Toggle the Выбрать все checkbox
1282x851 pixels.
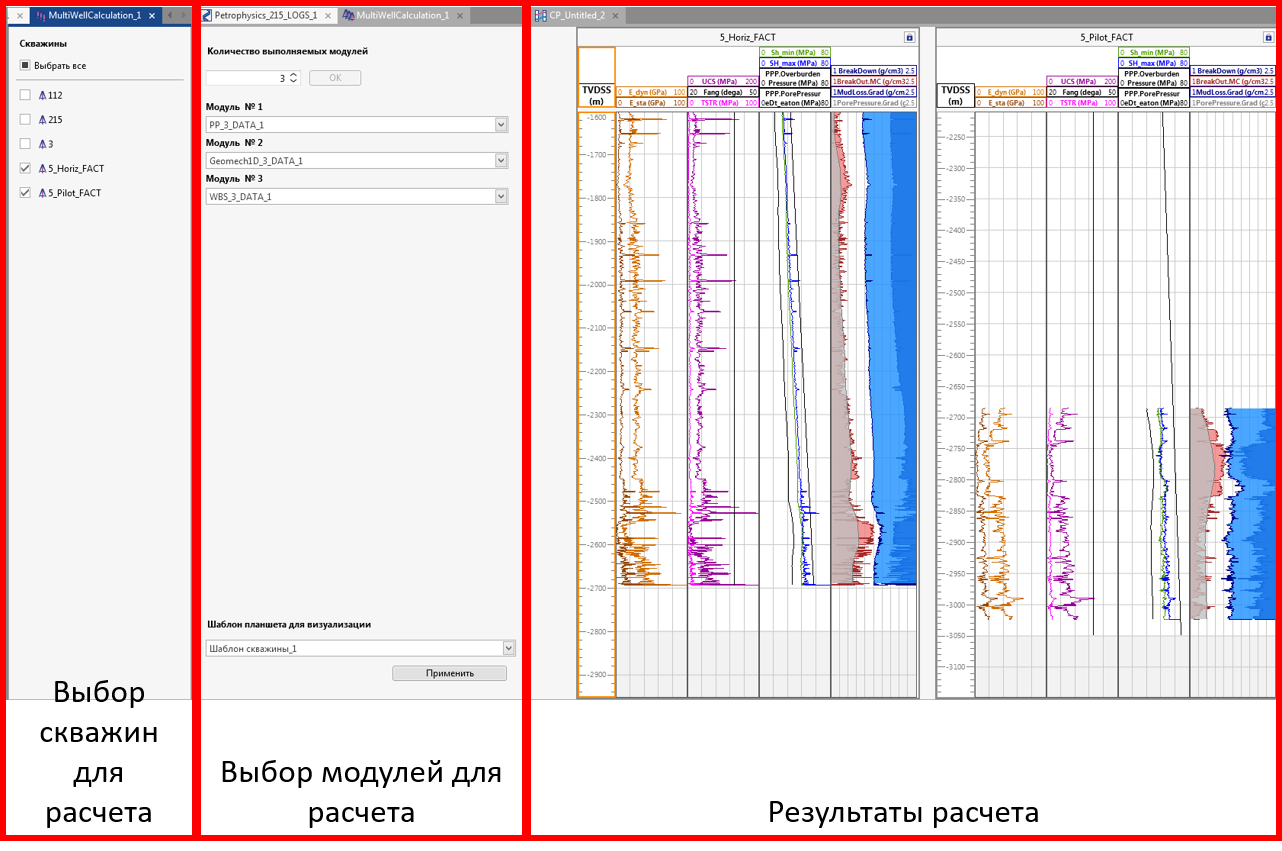(25, 66)
